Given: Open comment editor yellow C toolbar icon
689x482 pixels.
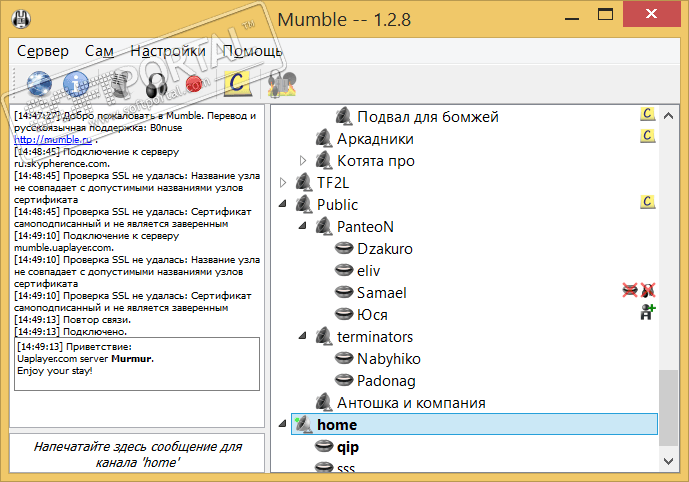Looking at the screenshot, I should (237, 83).
